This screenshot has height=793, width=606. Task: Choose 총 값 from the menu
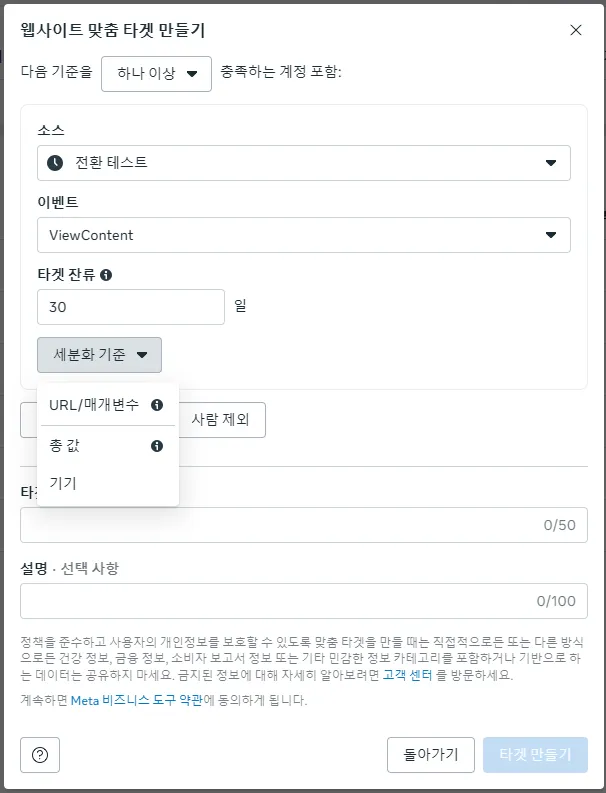point(65,446)
